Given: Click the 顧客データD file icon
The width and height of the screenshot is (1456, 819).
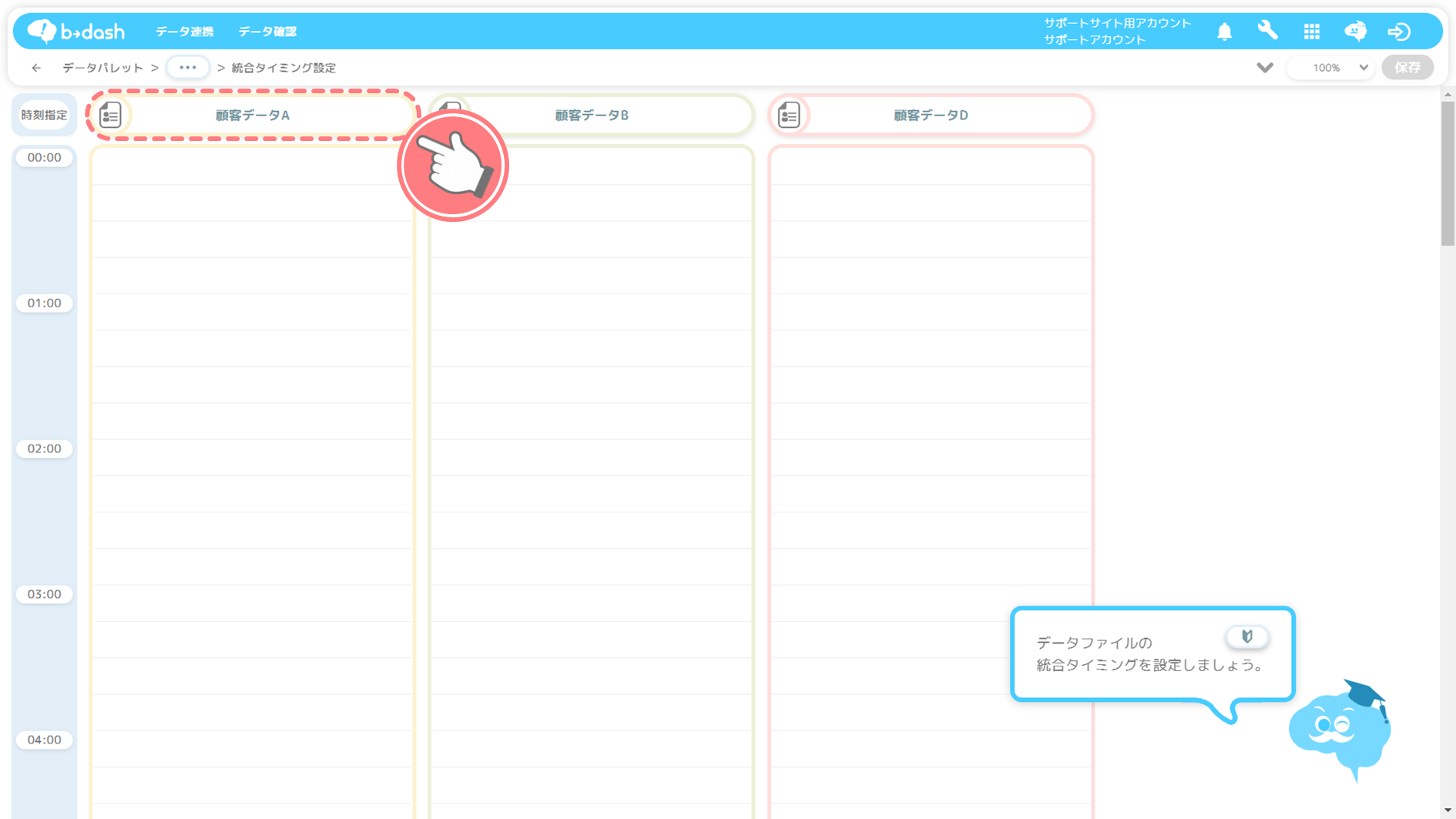Looking at the screenshot, I should click(x=789, y=116).
